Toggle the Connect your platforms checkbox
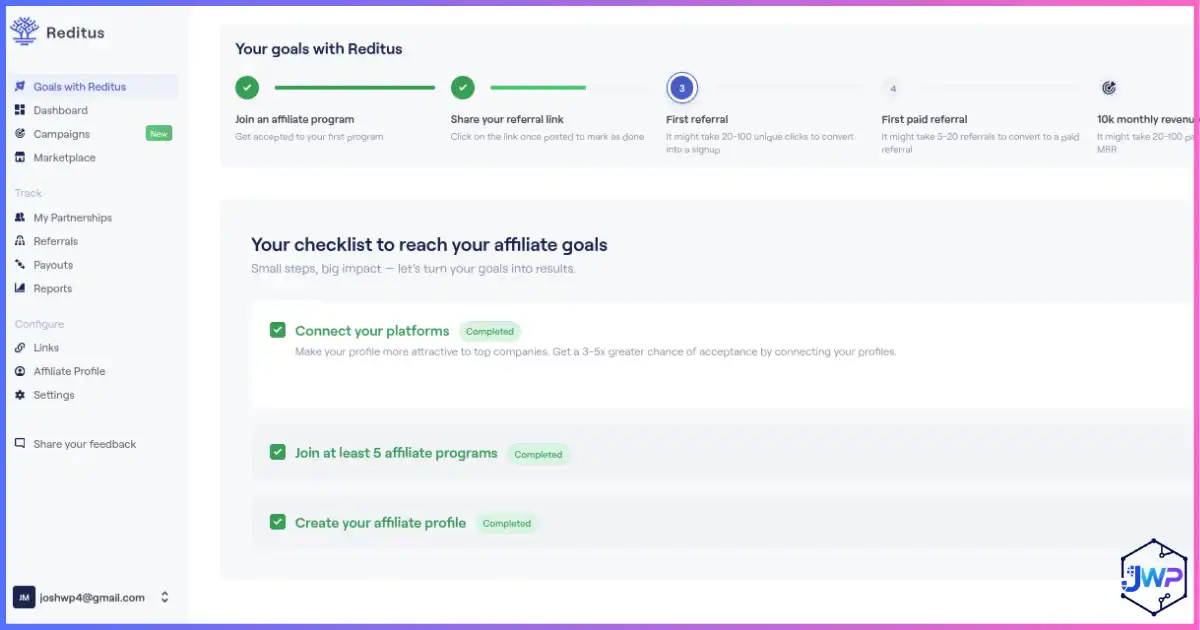Image resolution: width=1200 pixels, height=630 pixels. (278, 330)
